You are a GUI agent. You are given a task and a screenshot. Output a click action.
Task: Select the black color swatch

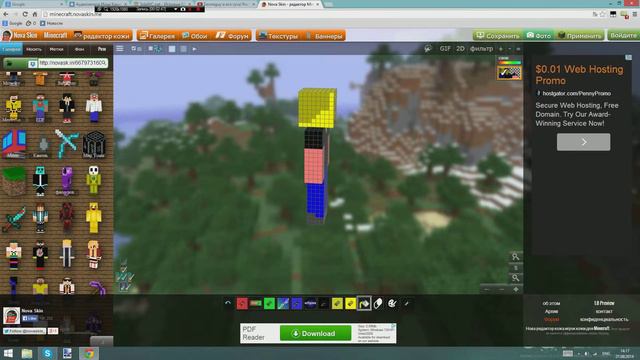324,304
